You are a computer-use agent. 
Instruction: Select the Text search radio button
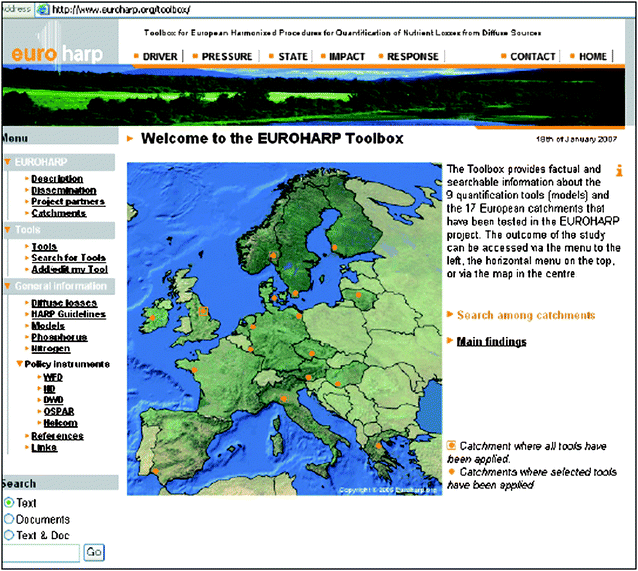click(x=9, y=503)
